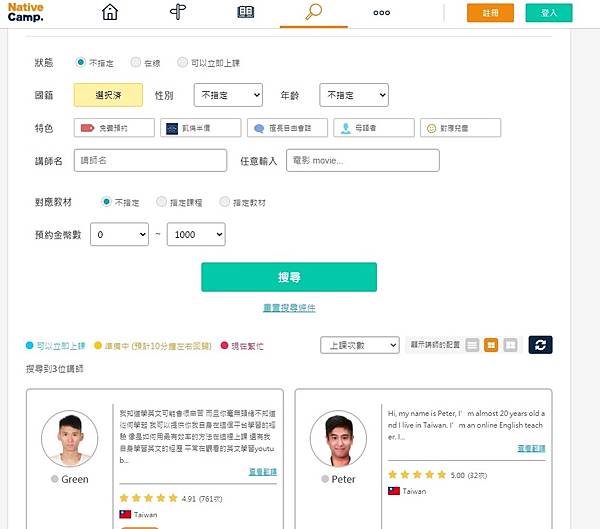Select 對應教材 不指定 radio button

coord(106,201)
